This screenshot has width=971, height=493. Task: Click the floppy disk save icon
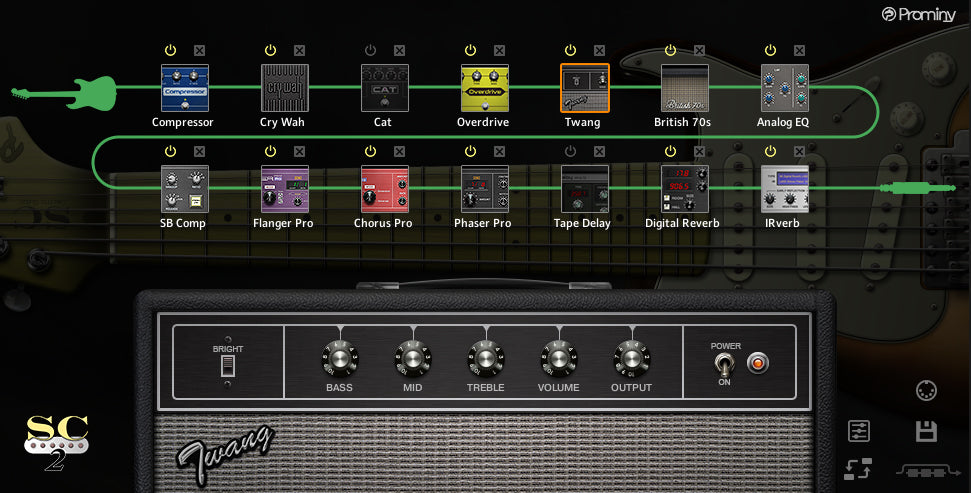point(926,431)
